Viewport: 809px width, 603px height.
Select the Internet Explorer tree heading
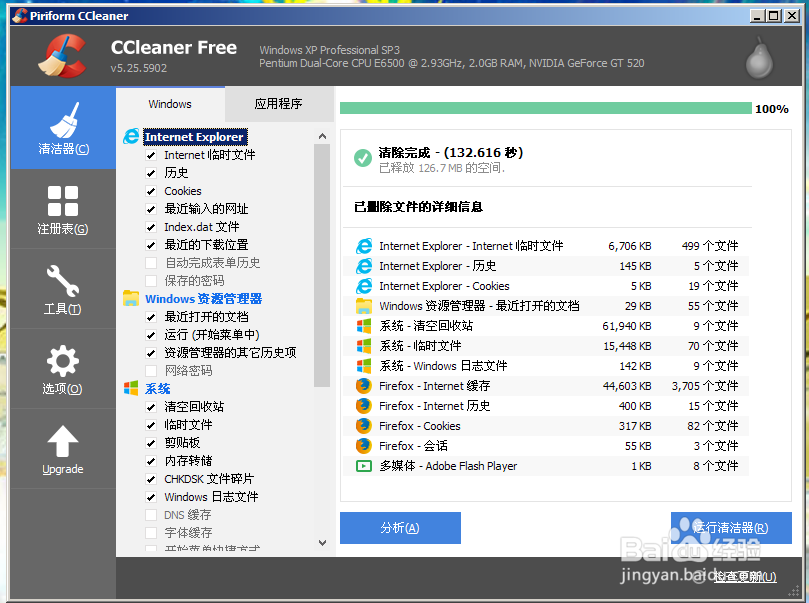point(195,137)
